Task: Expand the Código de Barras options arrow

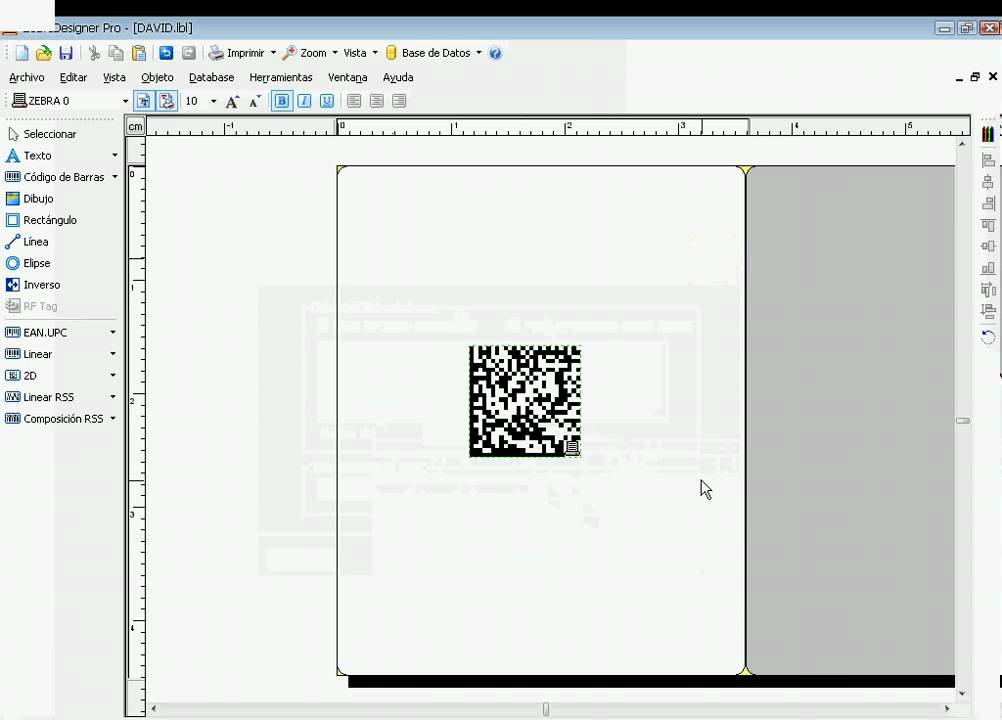Action: pyautogui.click(x=114, y=177)
